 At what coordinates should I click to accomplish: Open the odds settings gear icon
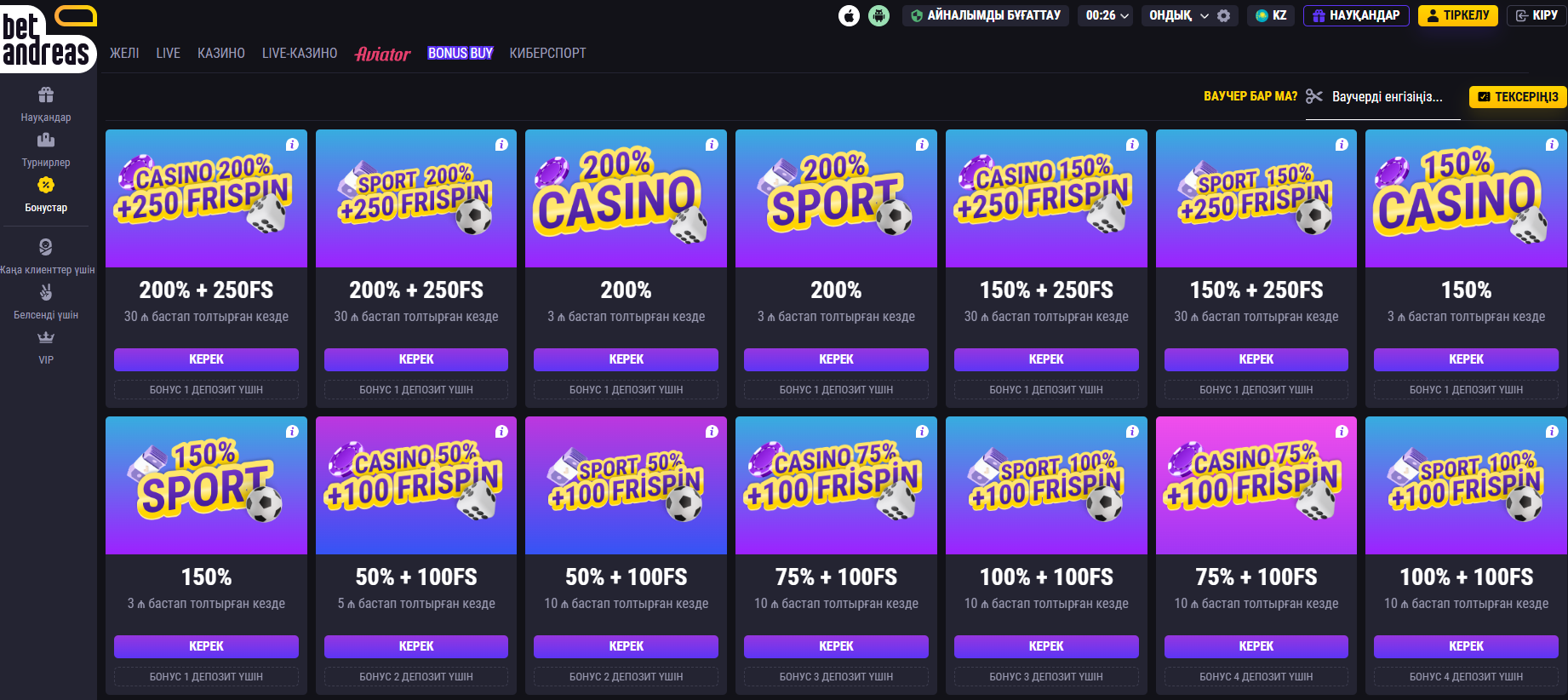pos(1224,15)
